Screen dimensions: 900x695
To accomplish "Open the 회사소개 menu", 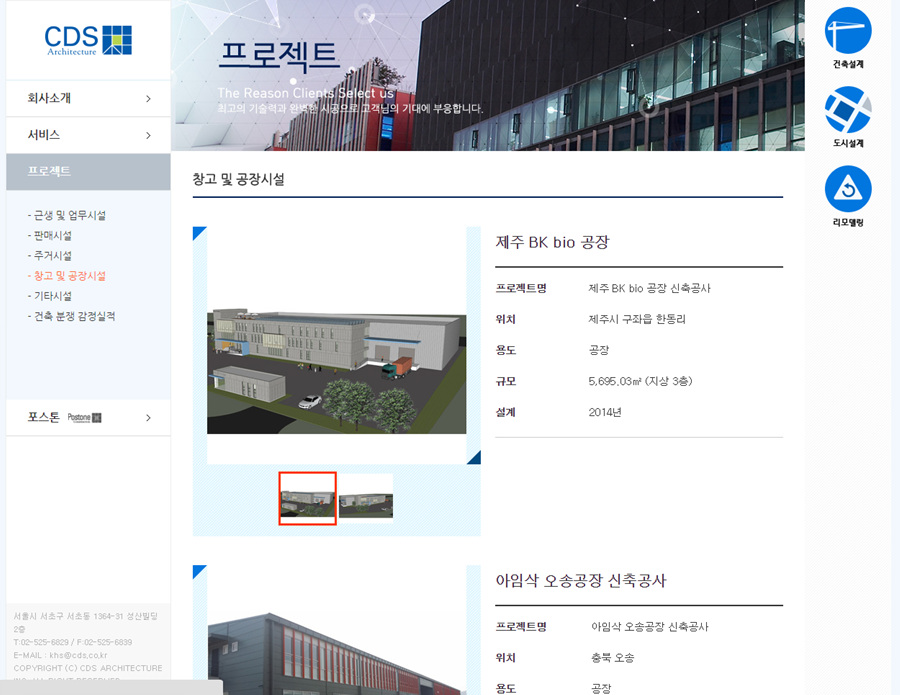I will coord(49,98).
